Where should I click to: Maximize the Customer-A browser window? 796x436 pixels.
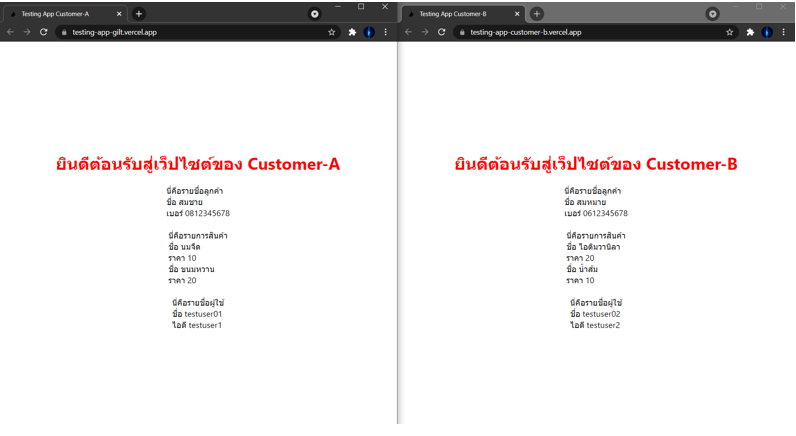pos(361,7)
